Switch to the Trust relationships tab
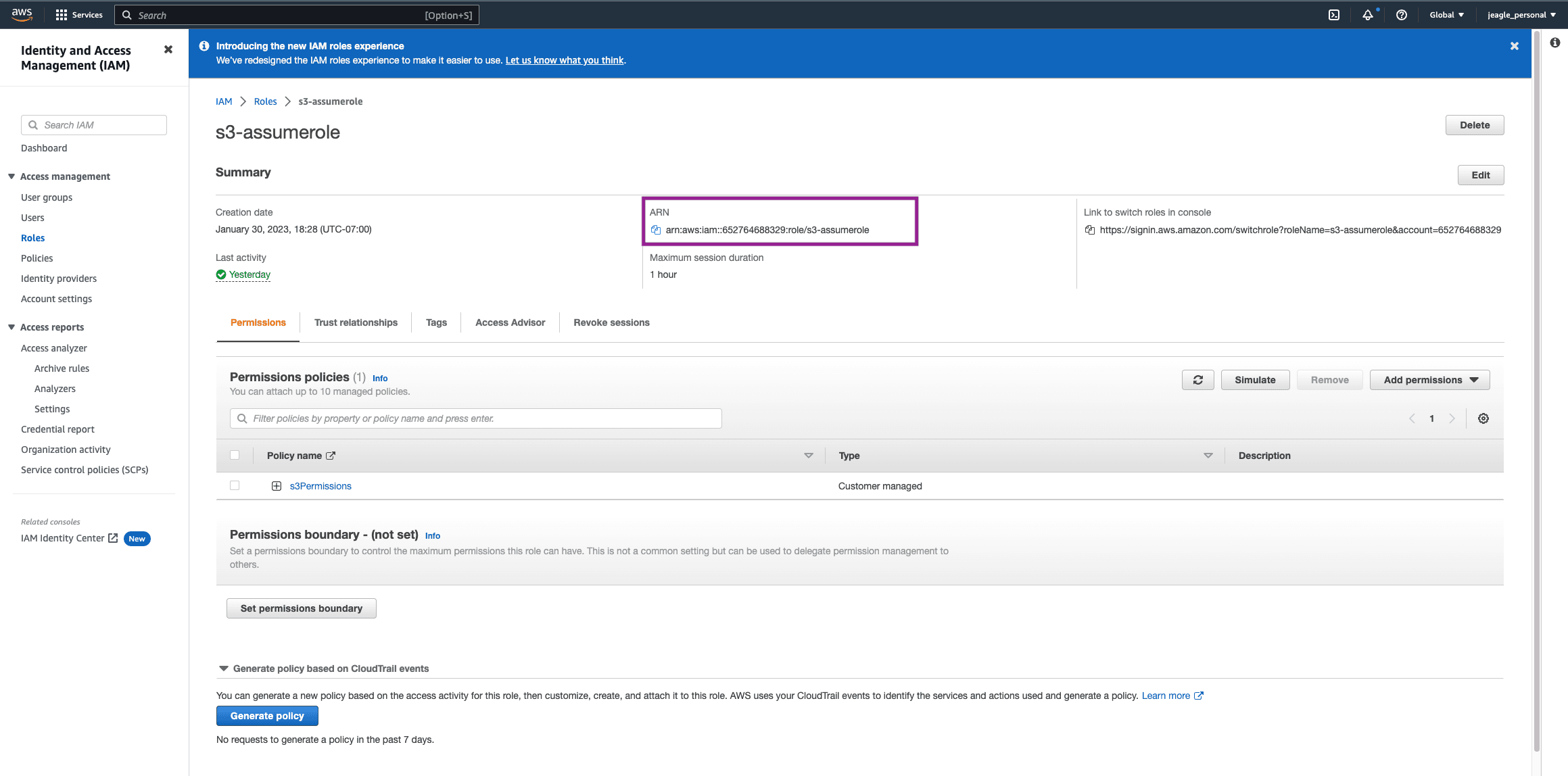1568x776 pixels. 356,322
